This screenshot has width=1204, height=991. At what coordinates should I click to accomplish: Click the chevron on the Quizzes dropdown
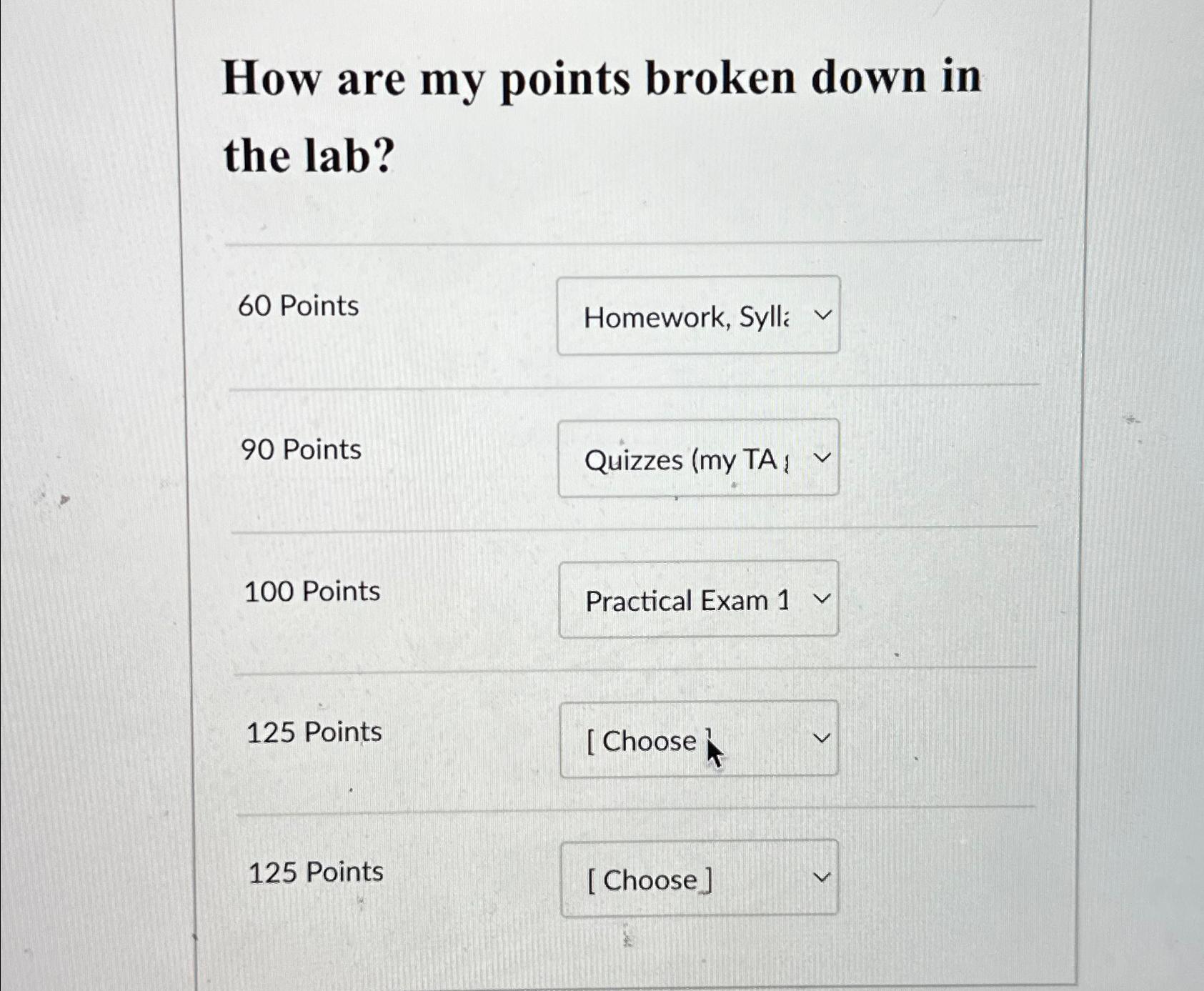point(822,457)
